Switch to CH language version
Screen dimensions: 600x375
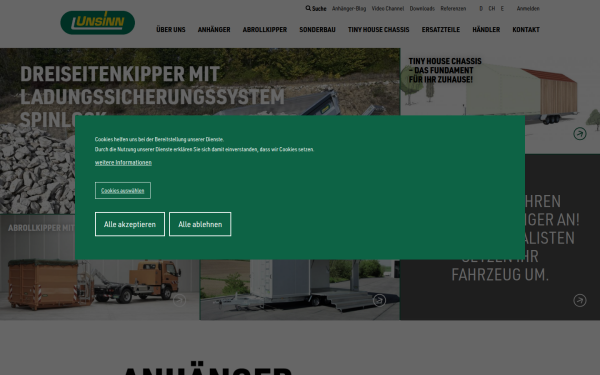pos(492,8)
